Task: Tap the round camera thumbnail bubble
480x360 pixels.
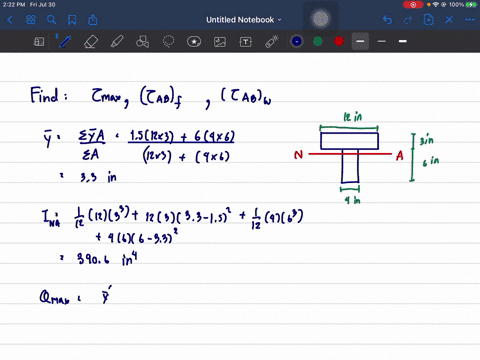Action: pyautogui.click(x=321, y=19)
